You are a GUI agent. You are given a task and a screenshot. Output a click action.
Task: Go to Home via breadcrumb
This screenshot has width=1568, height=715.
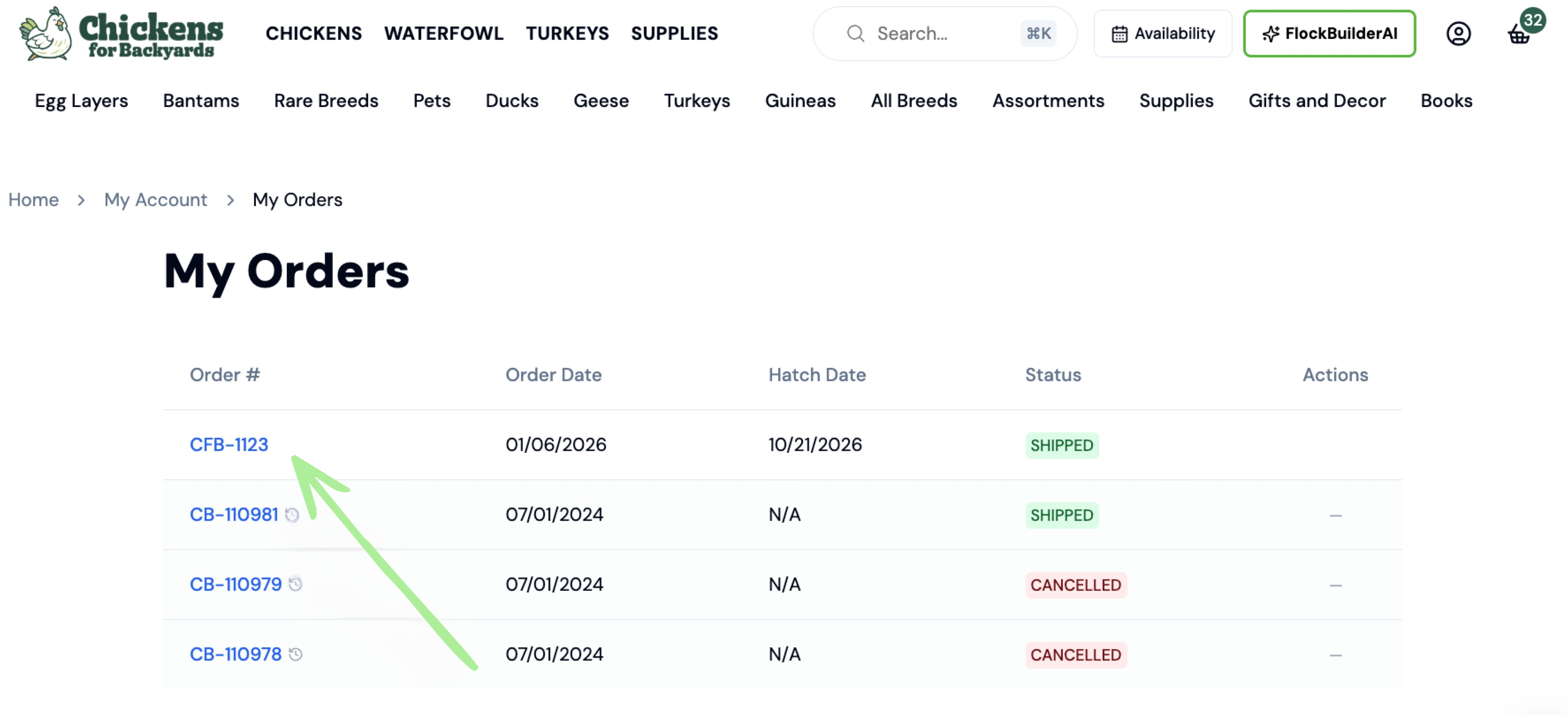pyautogui.click(x=34, y=200)
